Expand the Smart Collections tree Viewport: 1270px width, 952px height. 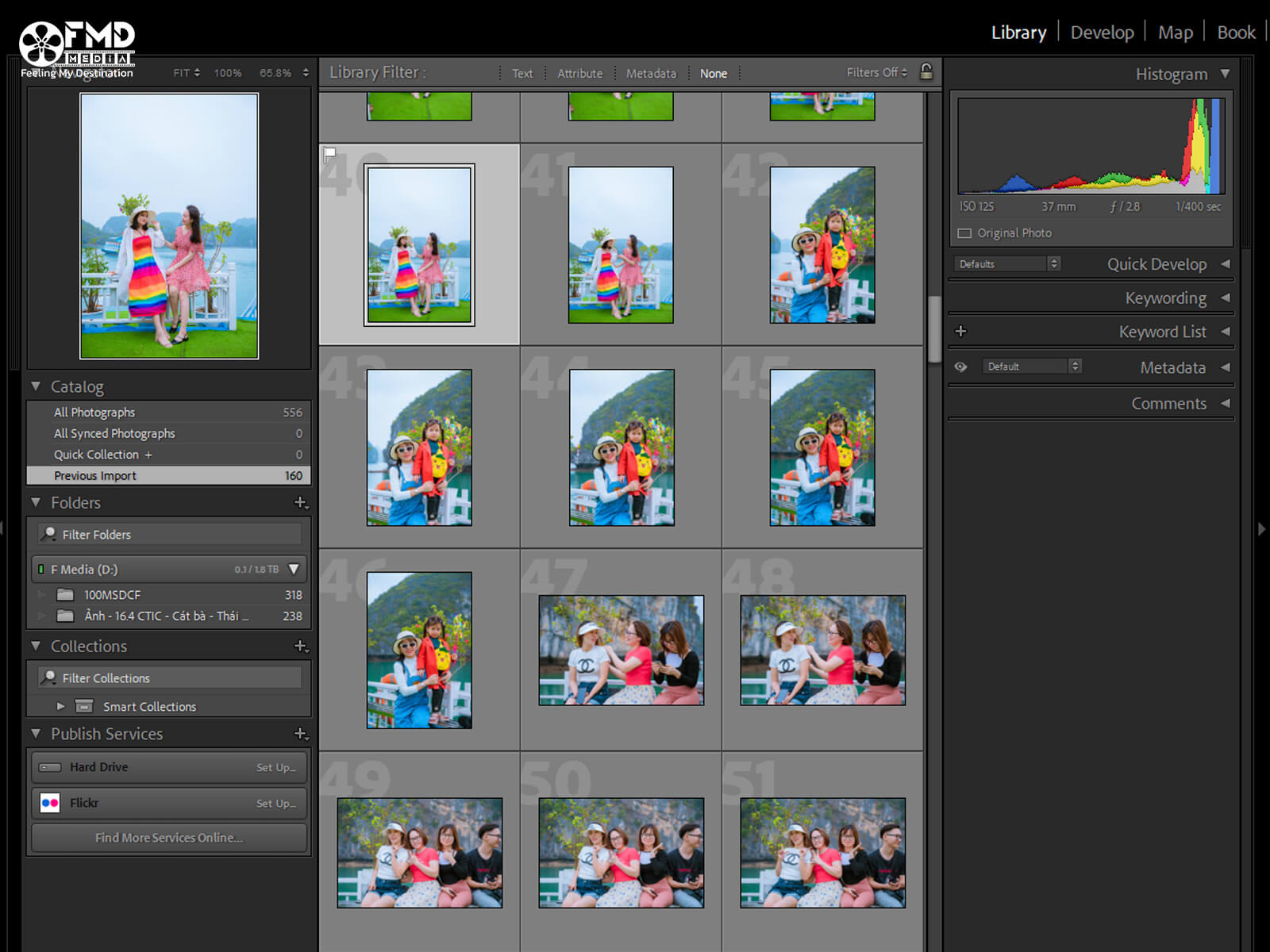60,706
